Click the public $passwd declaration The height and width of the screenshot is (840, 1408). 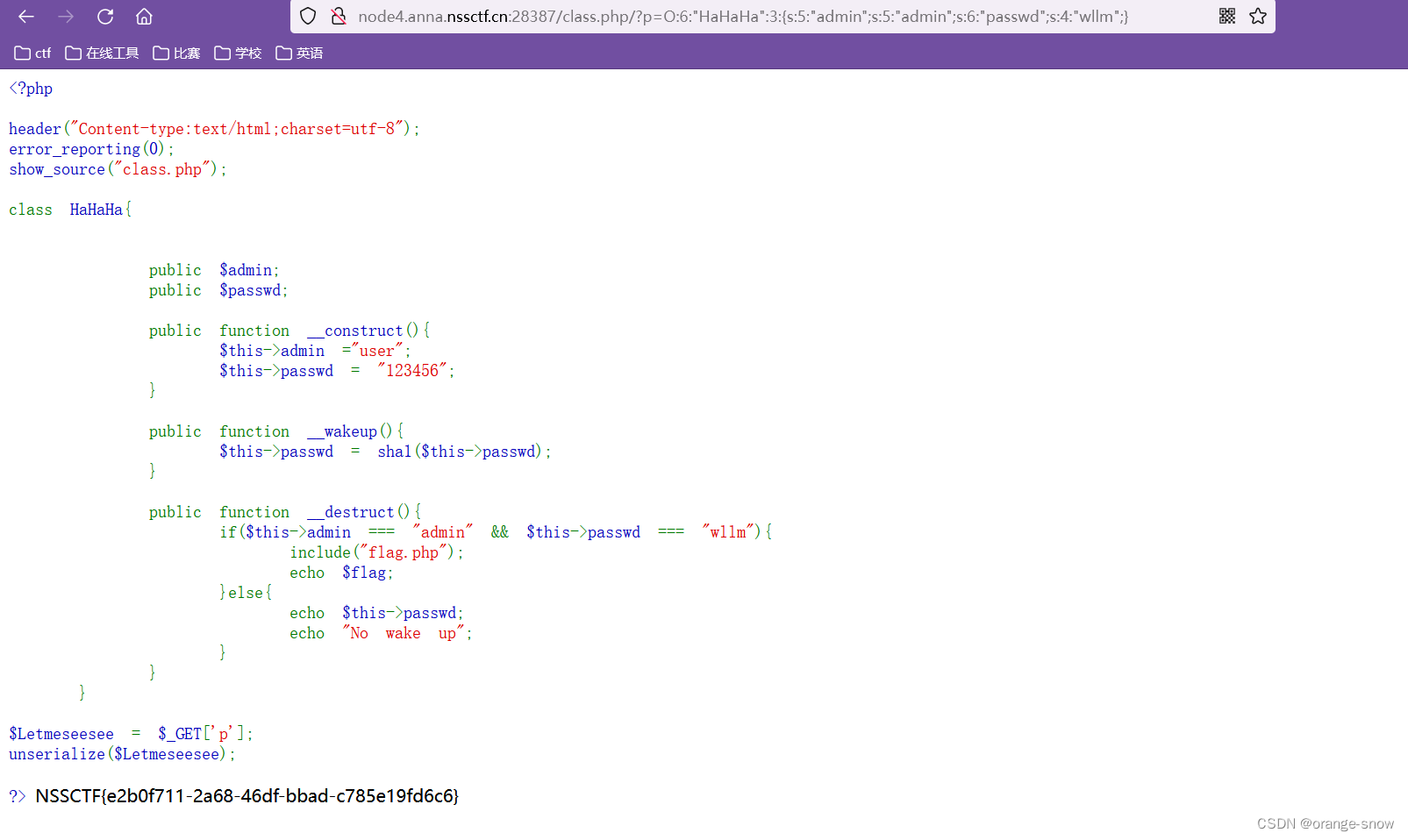[x=218, y=290]
